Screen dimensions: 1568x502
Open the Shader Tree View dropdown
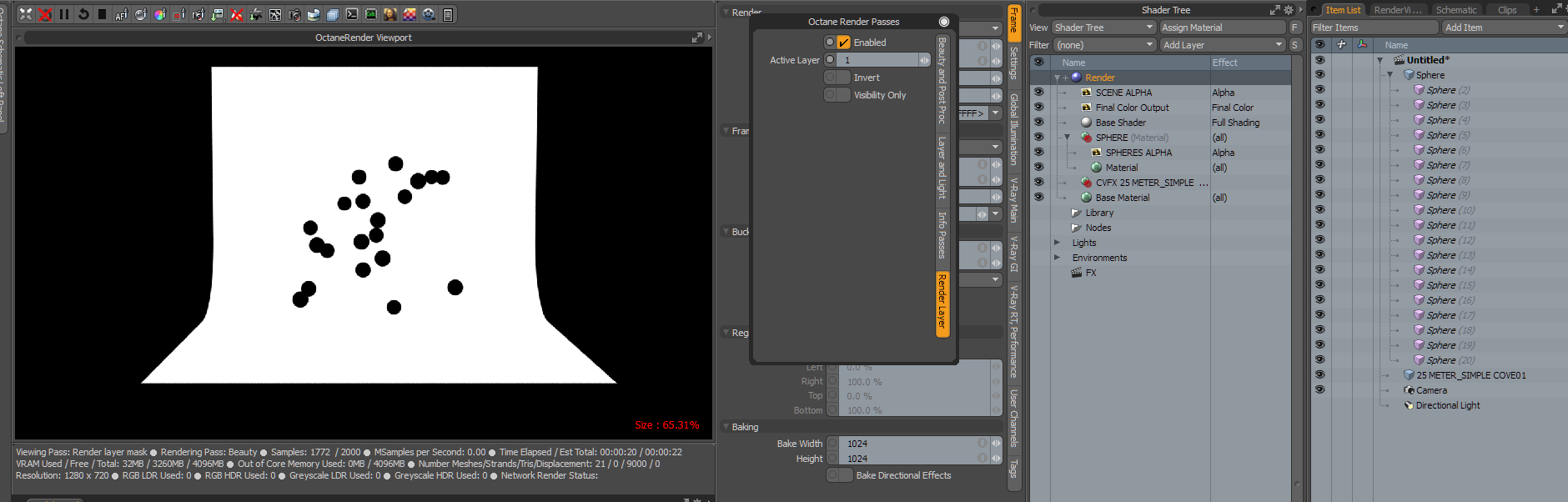1103,28
